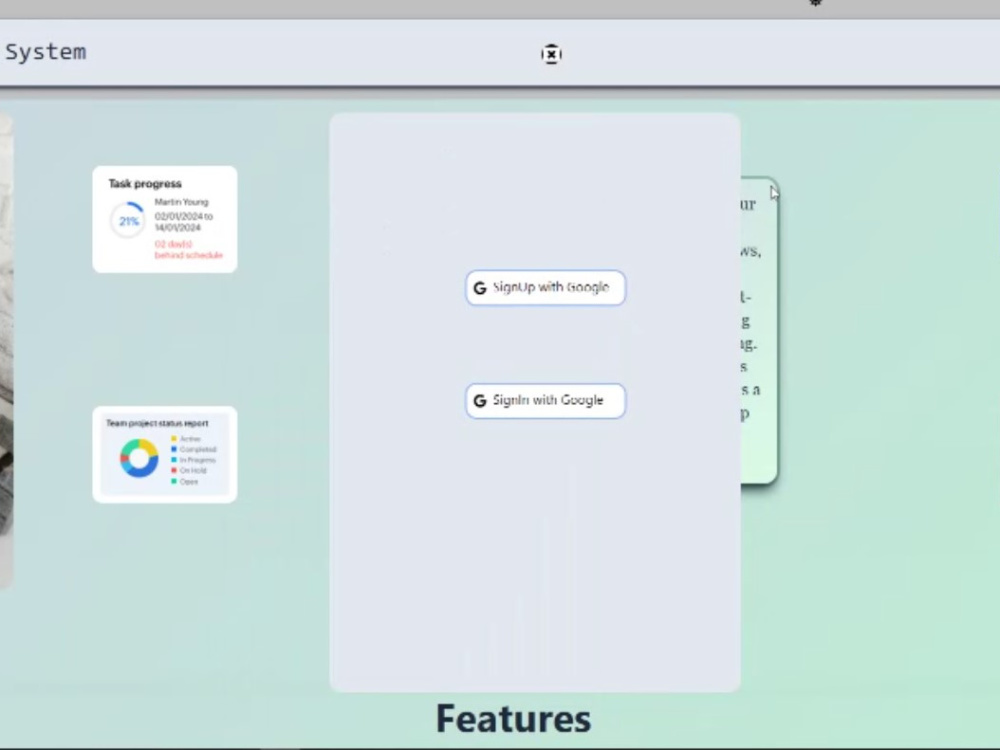Click the On Hold legend entry
1000x750 pixels.
point(189,471)
